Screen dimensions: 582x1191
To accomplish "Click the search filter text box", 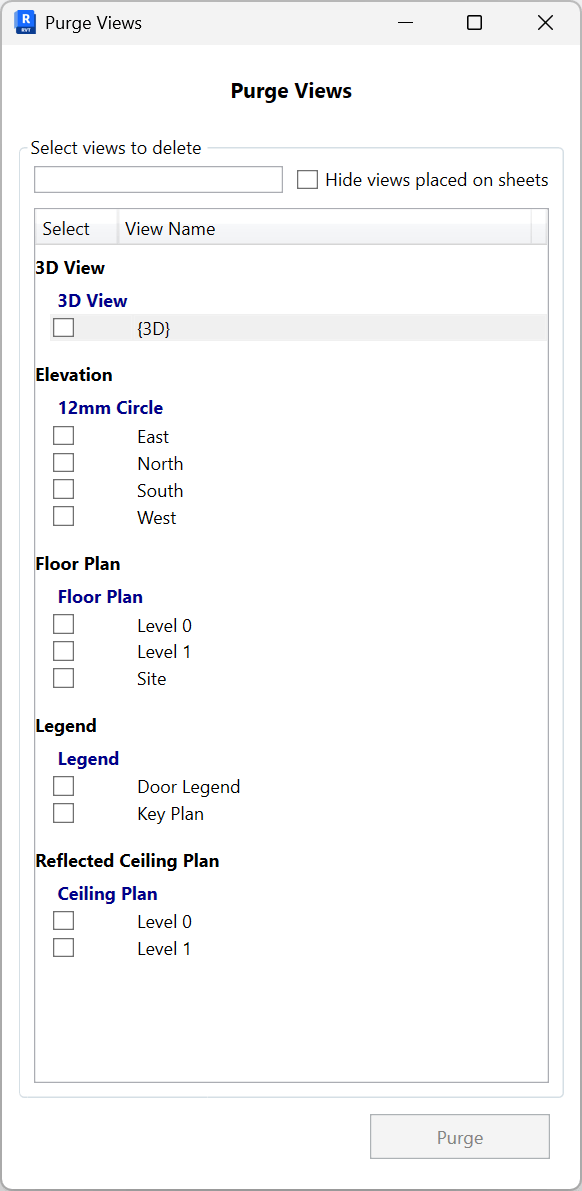I will point(158,179).
